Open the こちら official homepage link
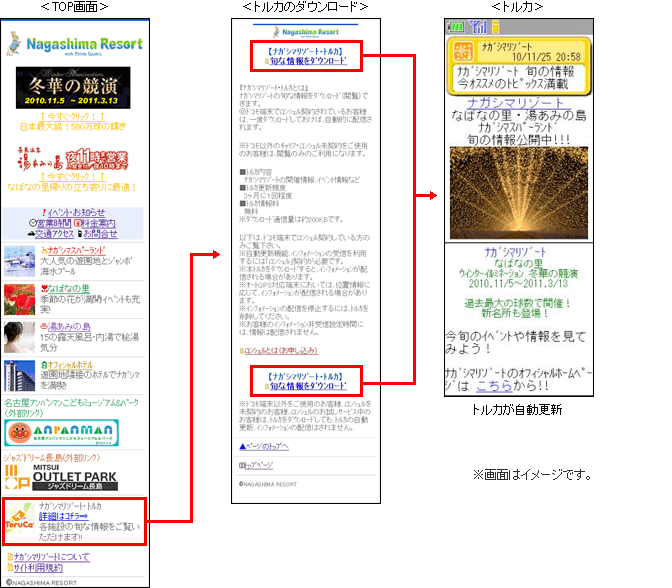Viewport: 672px width, 588px height. click(494, 386)
